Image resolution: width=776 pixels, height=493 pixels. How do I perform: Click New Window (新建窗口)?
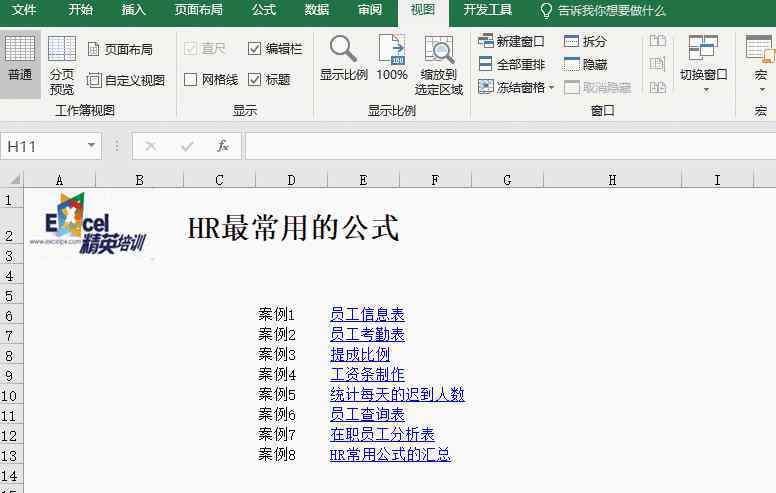click(x=511, y=41)
